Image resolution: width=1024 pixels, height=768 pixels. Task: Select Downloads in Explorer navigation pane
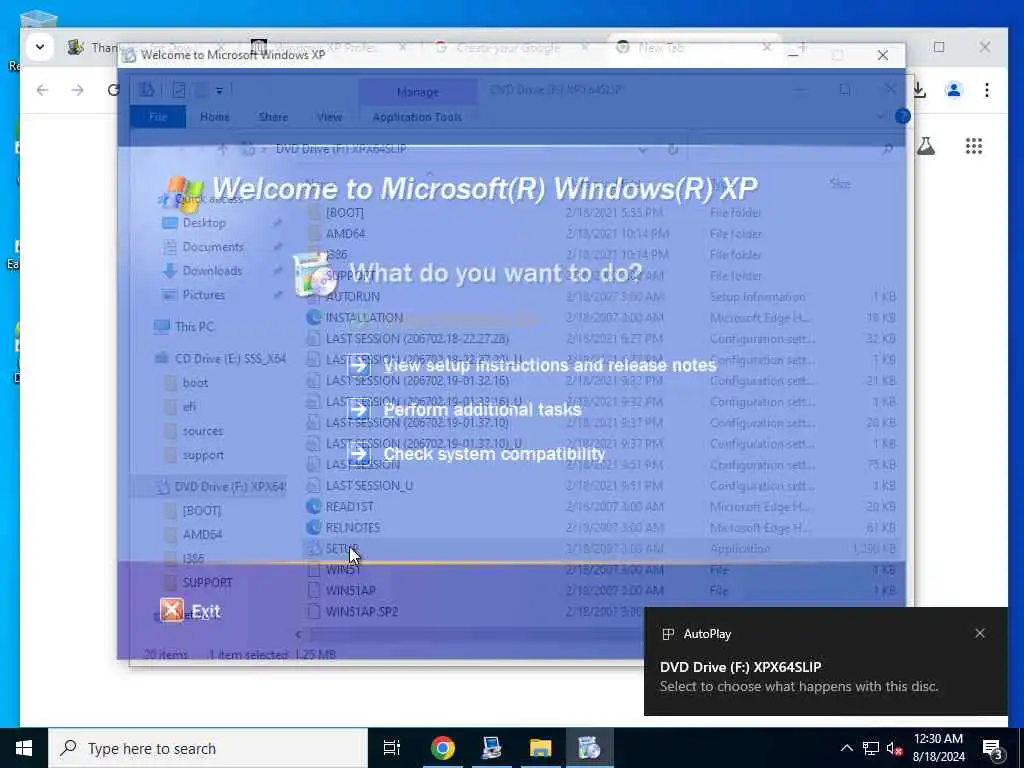(212, 270)
